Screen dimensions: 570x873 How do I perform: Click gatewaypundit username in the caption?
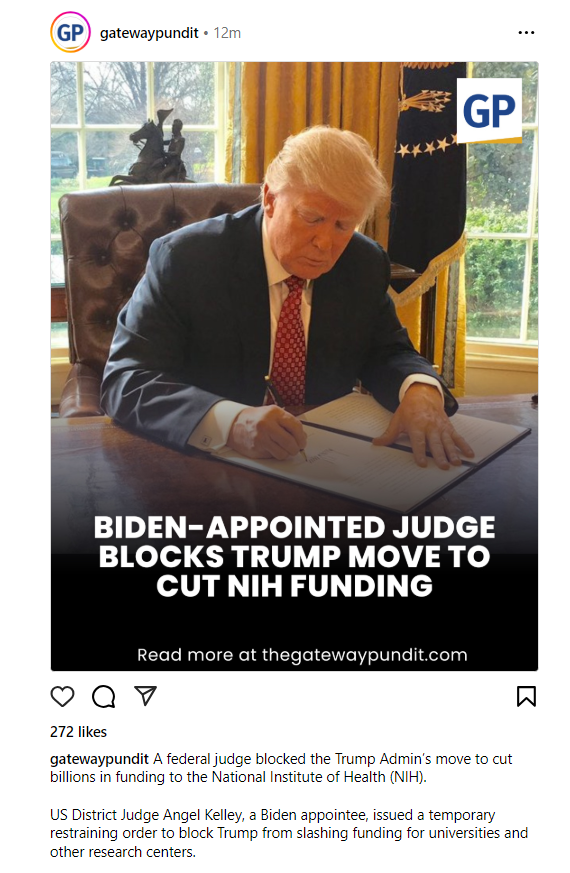99,759
